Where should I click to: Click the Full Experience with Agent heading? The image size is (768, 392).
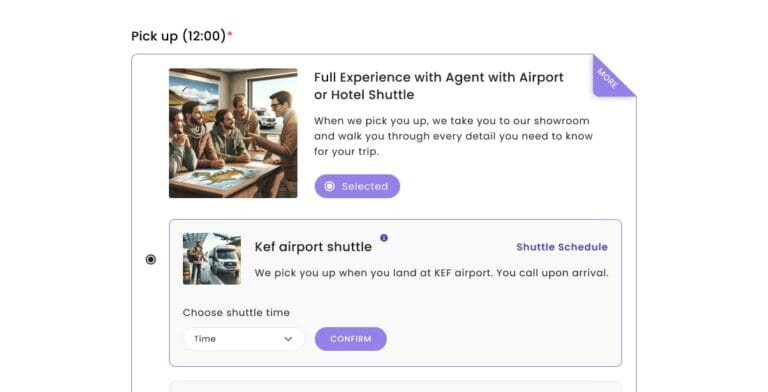pos(439,86)
